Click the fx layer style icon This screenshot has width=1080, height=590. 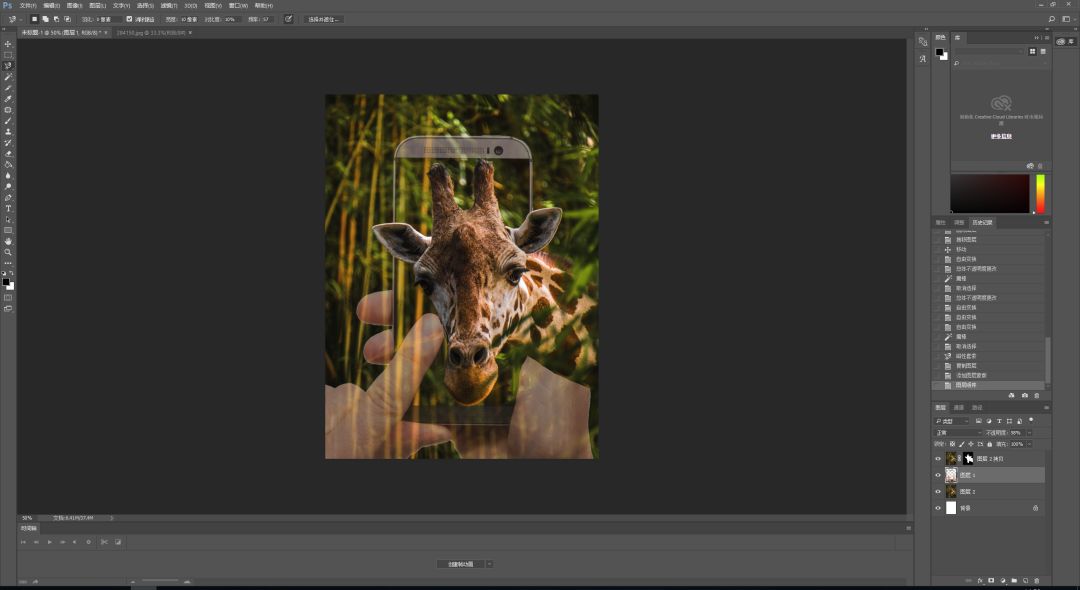tap(979, 580)
